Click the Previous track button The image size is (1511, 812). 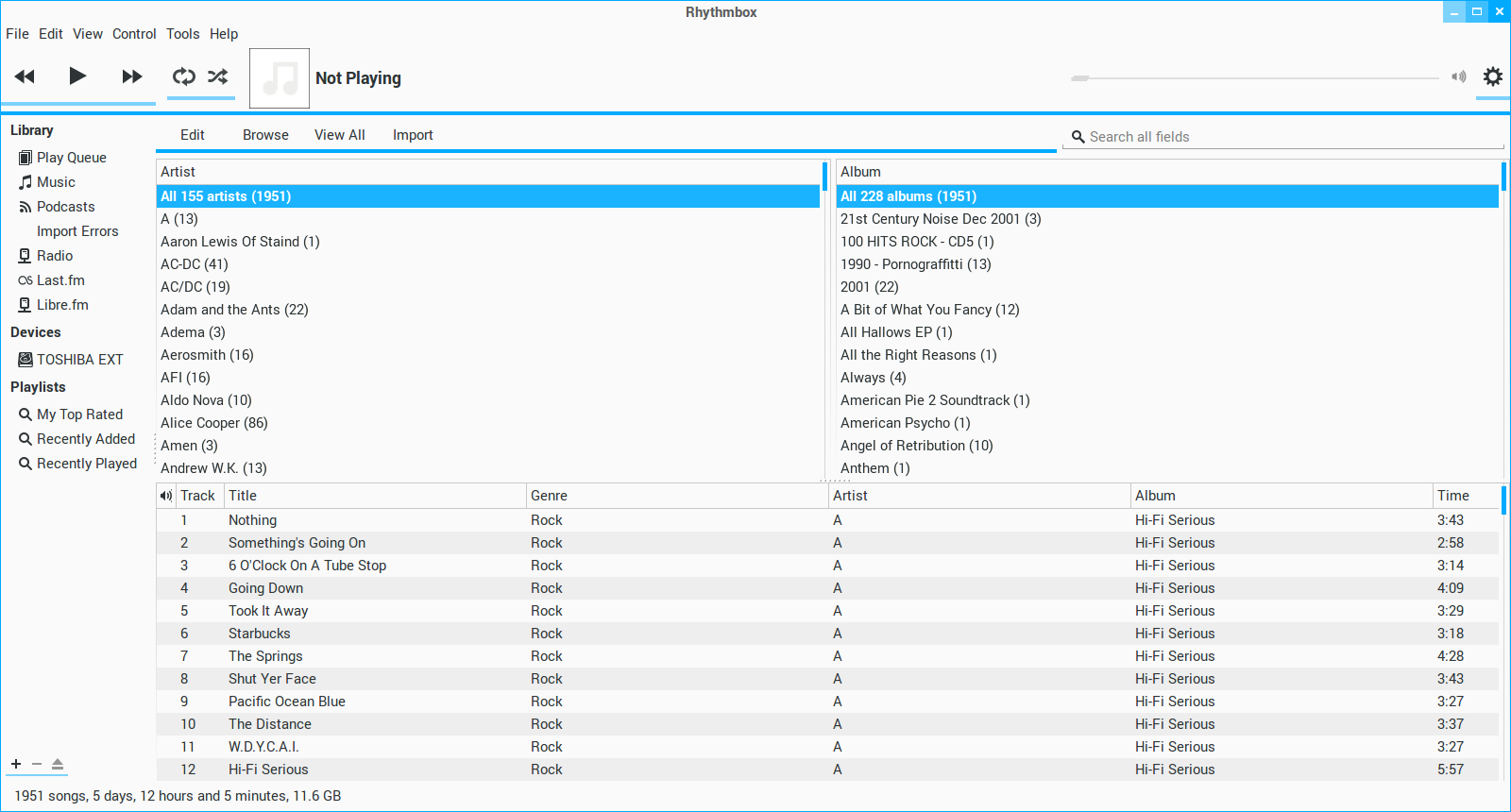(25, 76)
